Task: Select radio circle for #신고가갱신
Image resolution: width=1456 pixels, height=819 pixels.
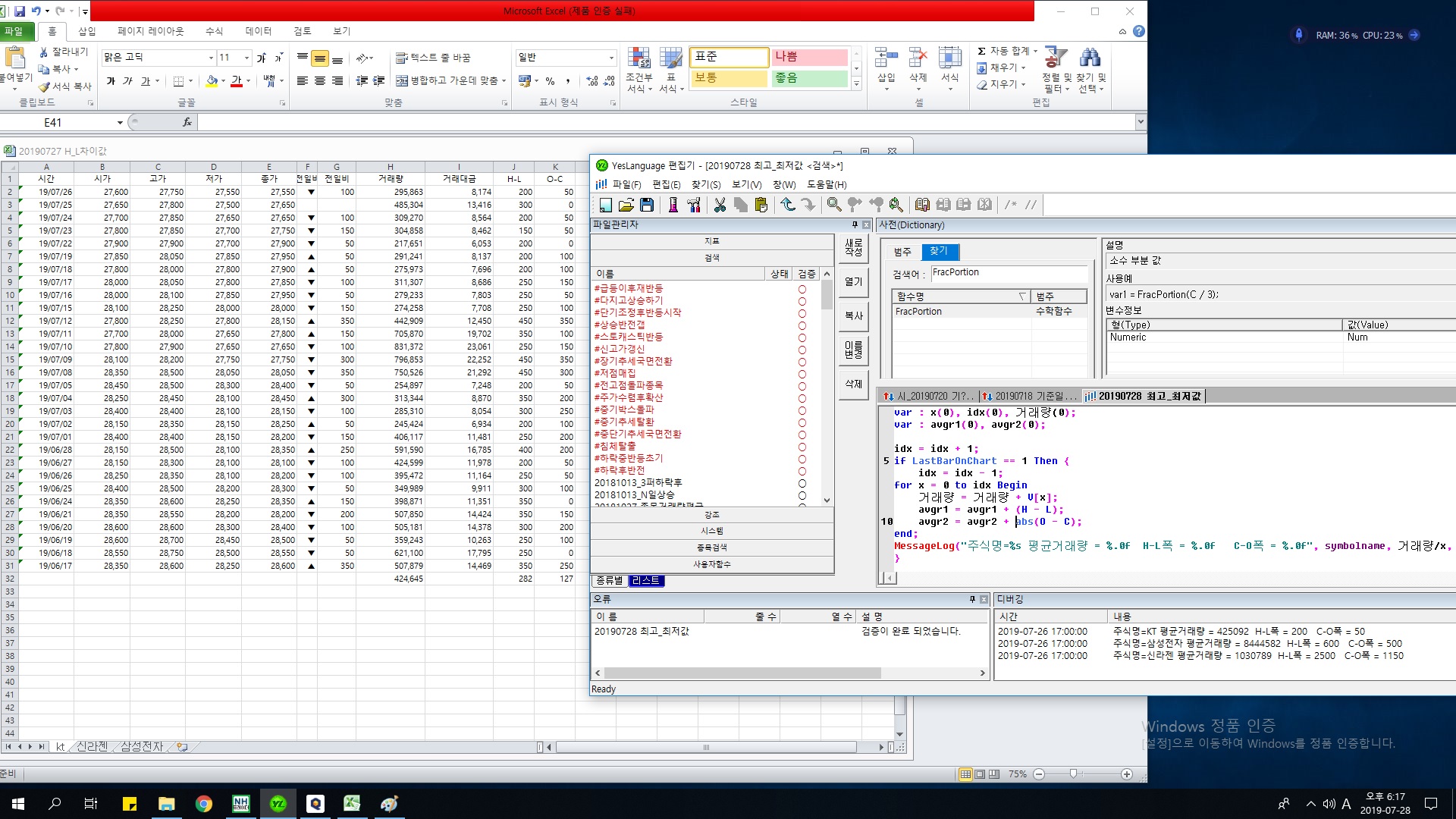Action: 802,350
